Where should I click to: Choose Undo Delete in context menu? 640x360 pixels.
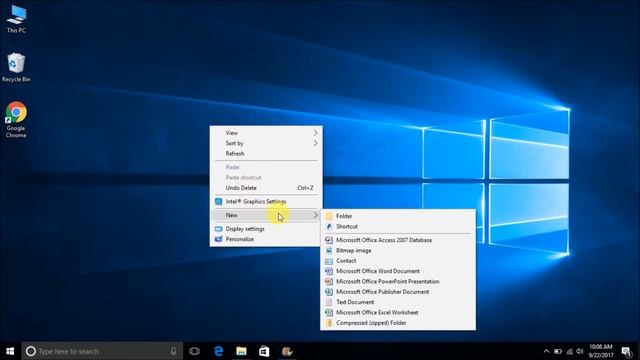click(x=266, y=188)
